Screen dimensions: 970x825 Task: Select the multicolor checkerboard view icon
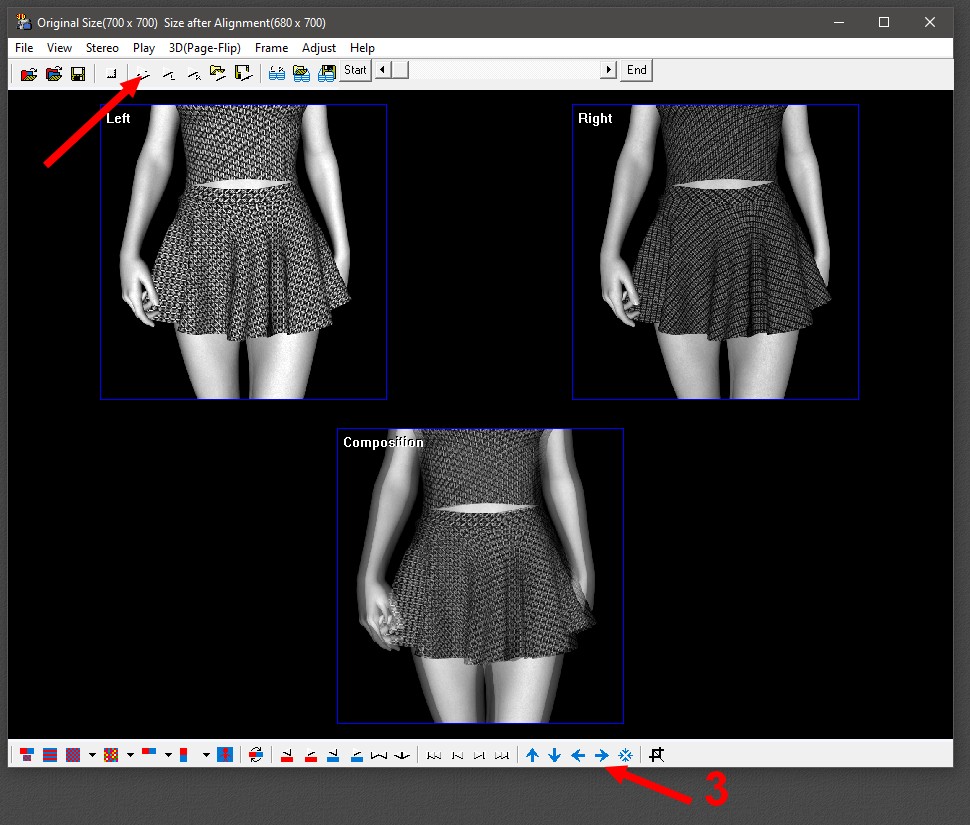(x=111, y=754)
